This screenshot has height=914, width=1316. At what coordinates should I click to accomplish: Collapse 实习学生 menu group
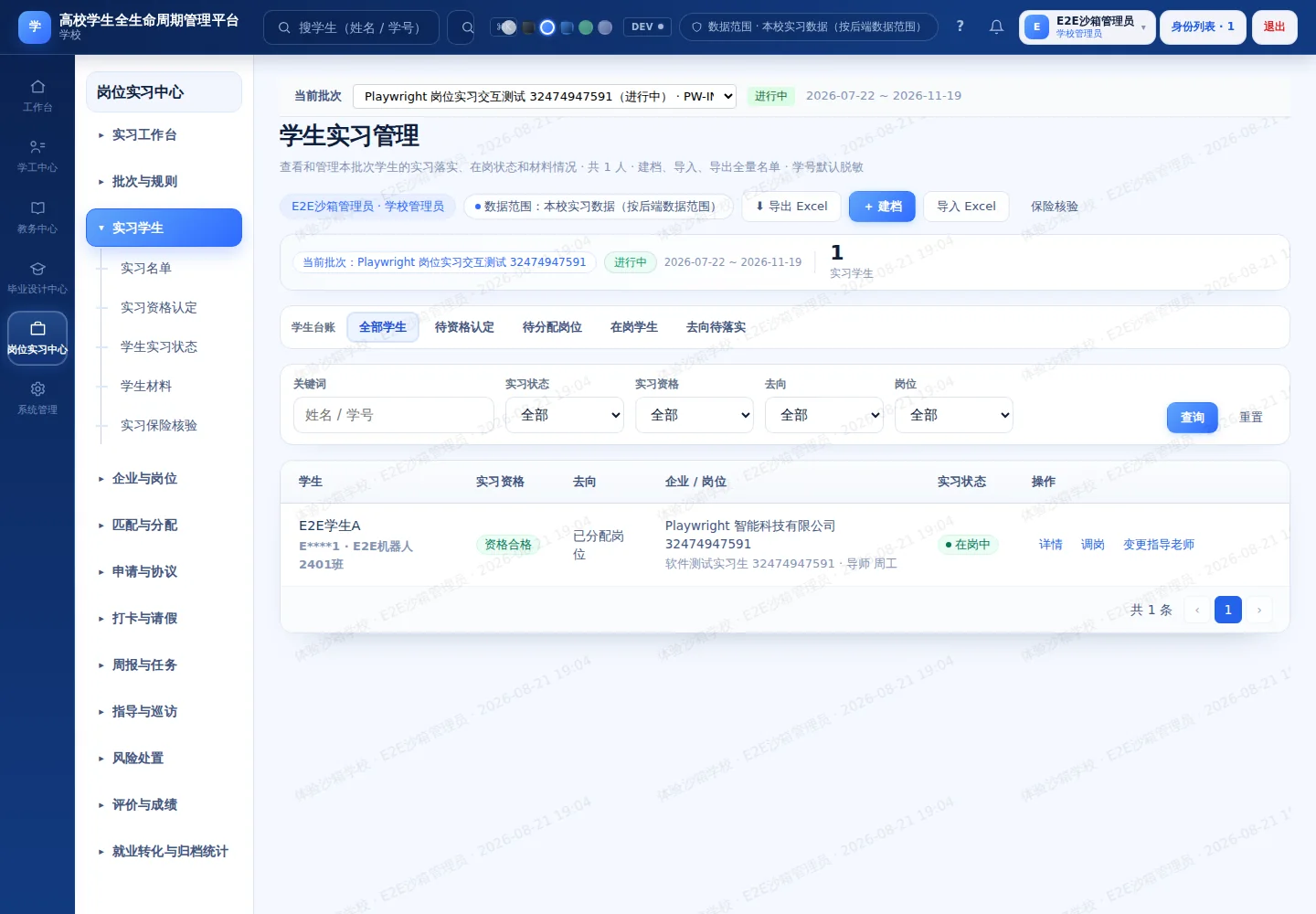(x=164, y=228)
